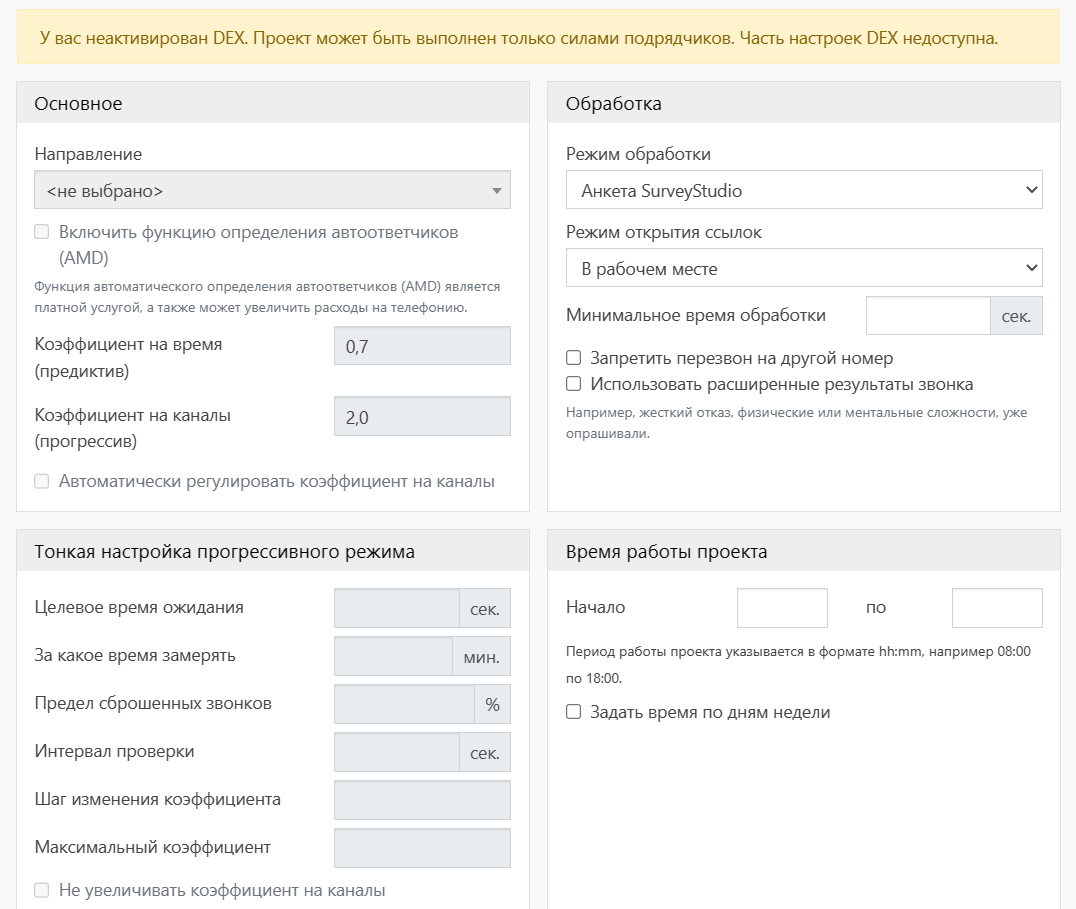
Task: Open the Направление dropdown
Action: point(272,190)
